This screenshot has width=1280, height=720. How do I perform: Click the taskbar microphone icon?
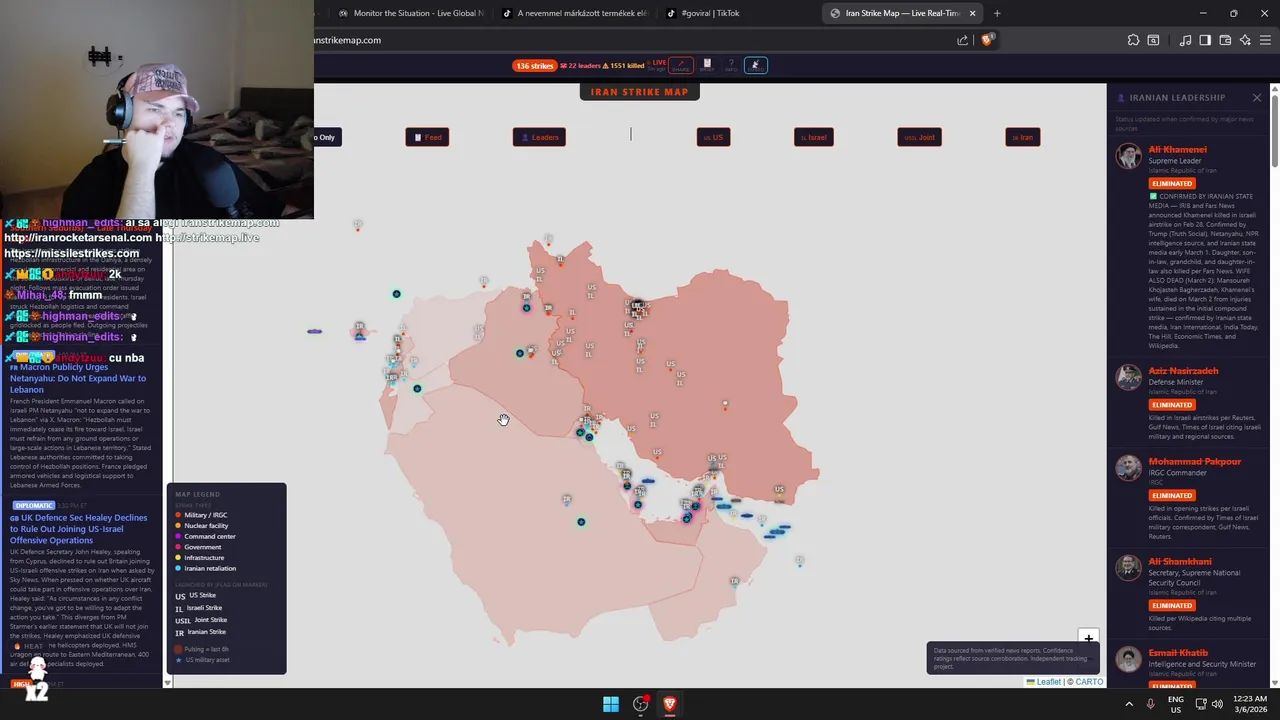point(1150,704)
